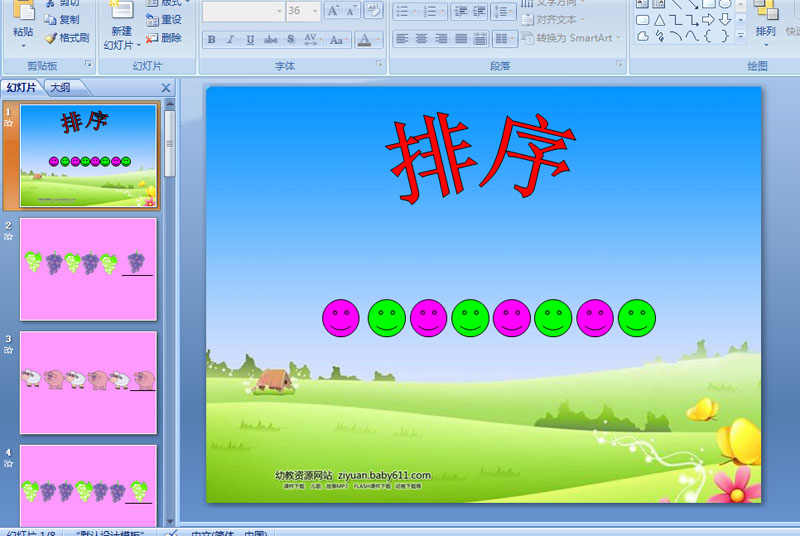Screen dimensions: 800x536
Task: Click the New Slide (新建幻灯片) icon
Action: click(x=121, y=10)
